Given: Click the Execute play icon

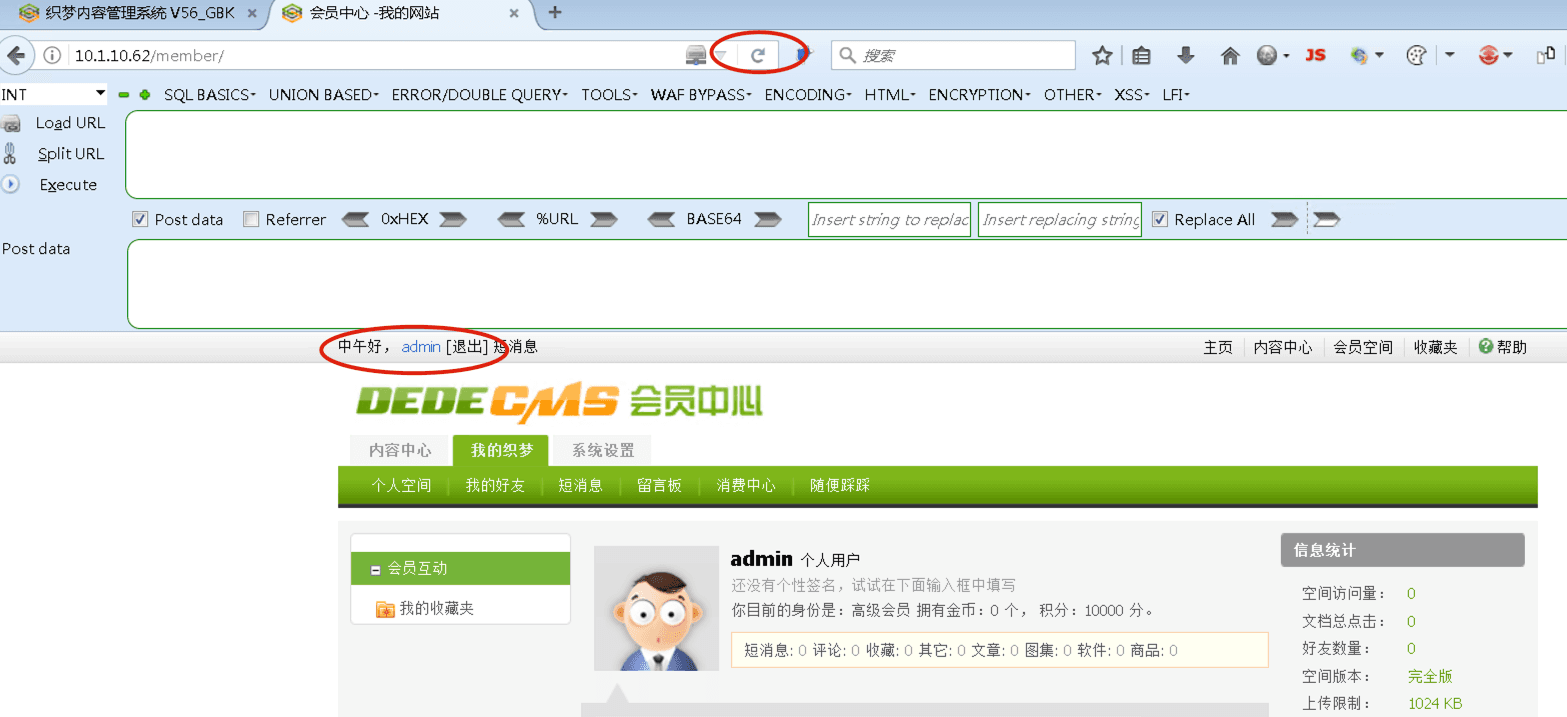Looking at the screenshot, I should [x=10, y=184].
